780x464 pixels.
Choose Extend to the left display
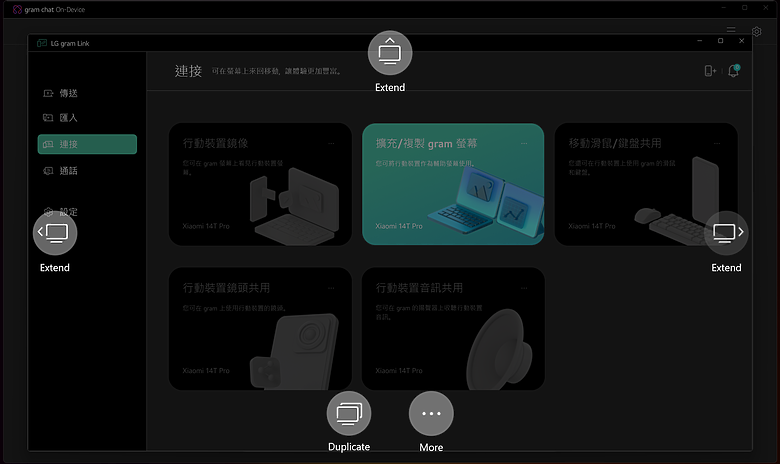(x=55, y=233)
